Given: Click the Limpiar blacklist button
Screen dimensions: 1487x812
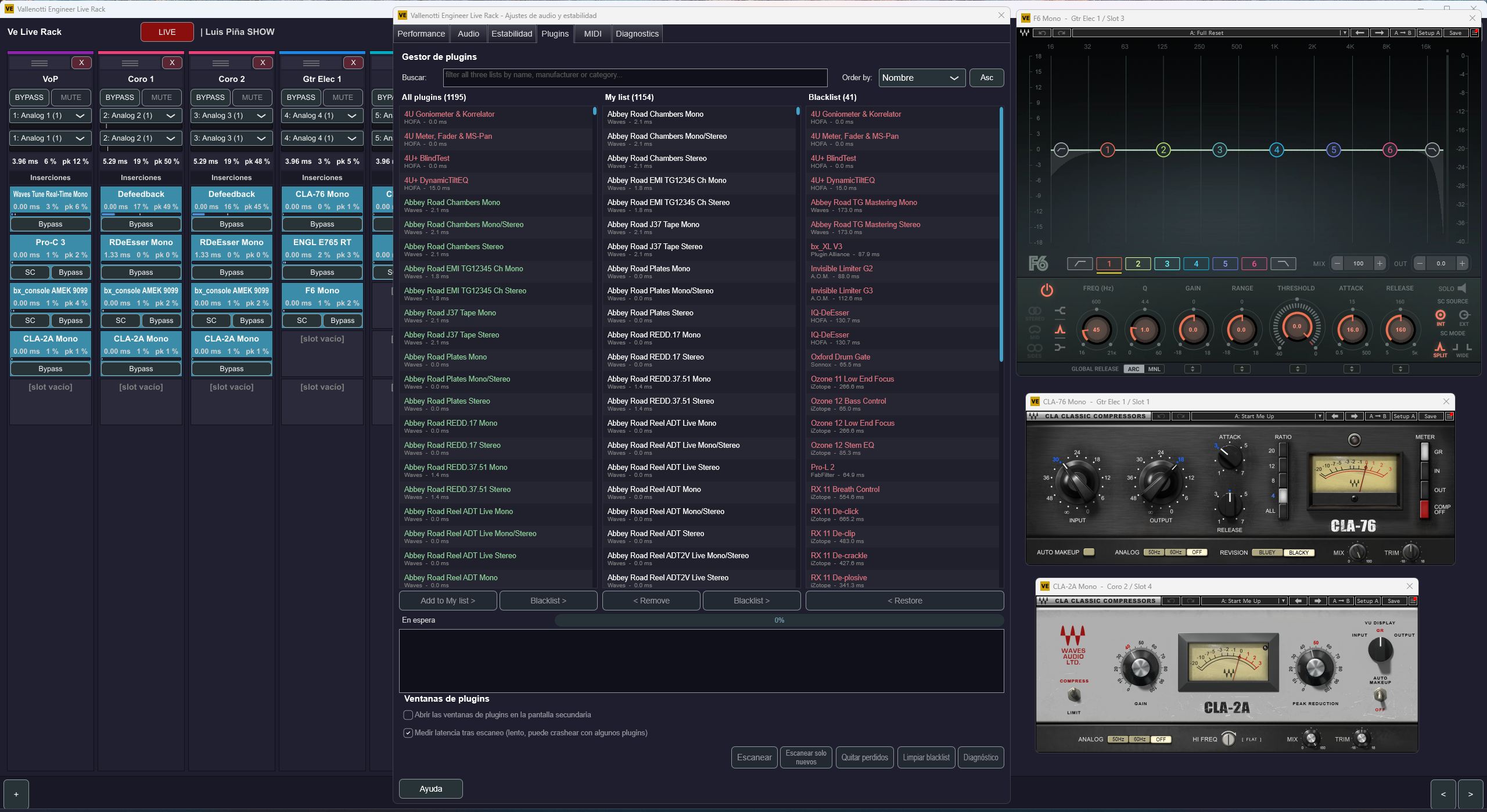Looking at the screenshot, I should 926,757.
